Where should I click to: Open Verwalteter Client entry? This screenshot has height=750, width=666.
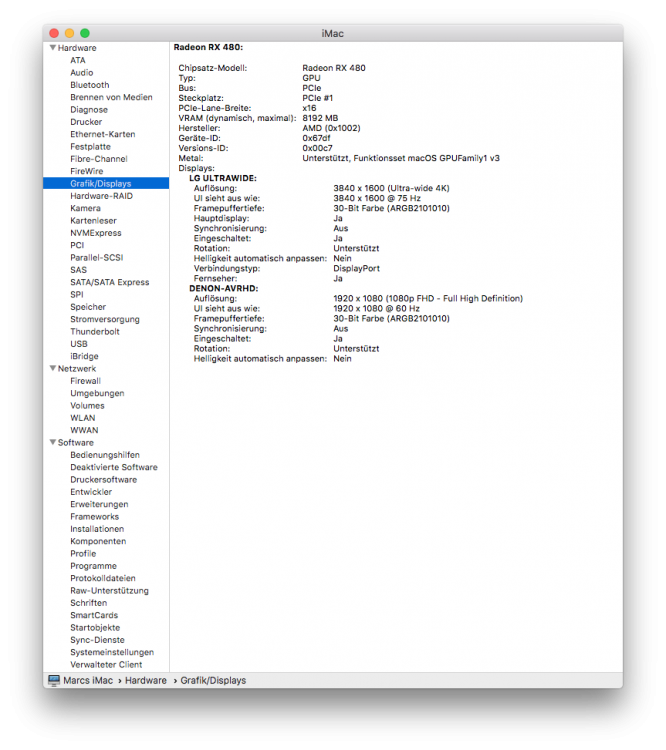106,665
